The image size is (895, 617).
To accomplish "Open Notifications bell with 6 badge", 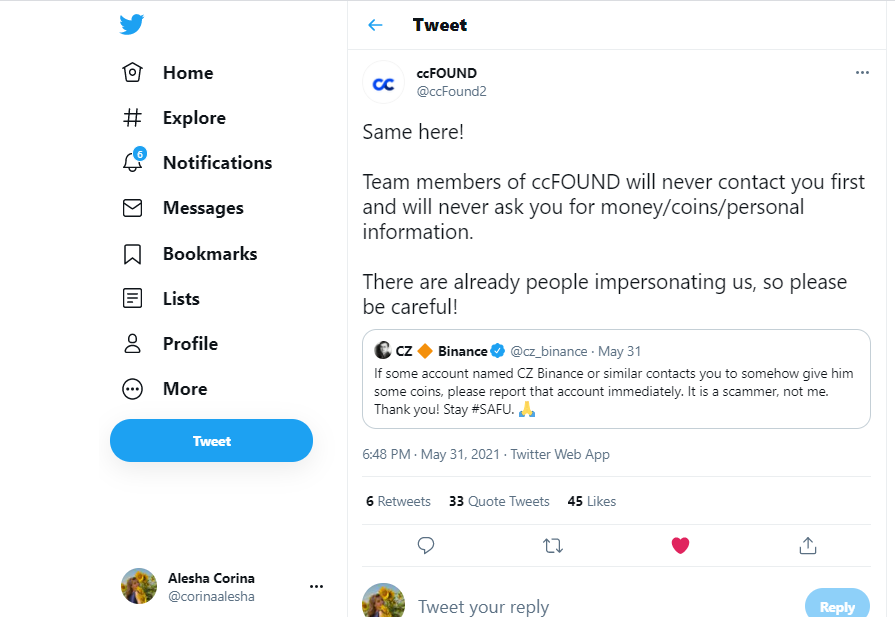I will click(x=134, y=160).
